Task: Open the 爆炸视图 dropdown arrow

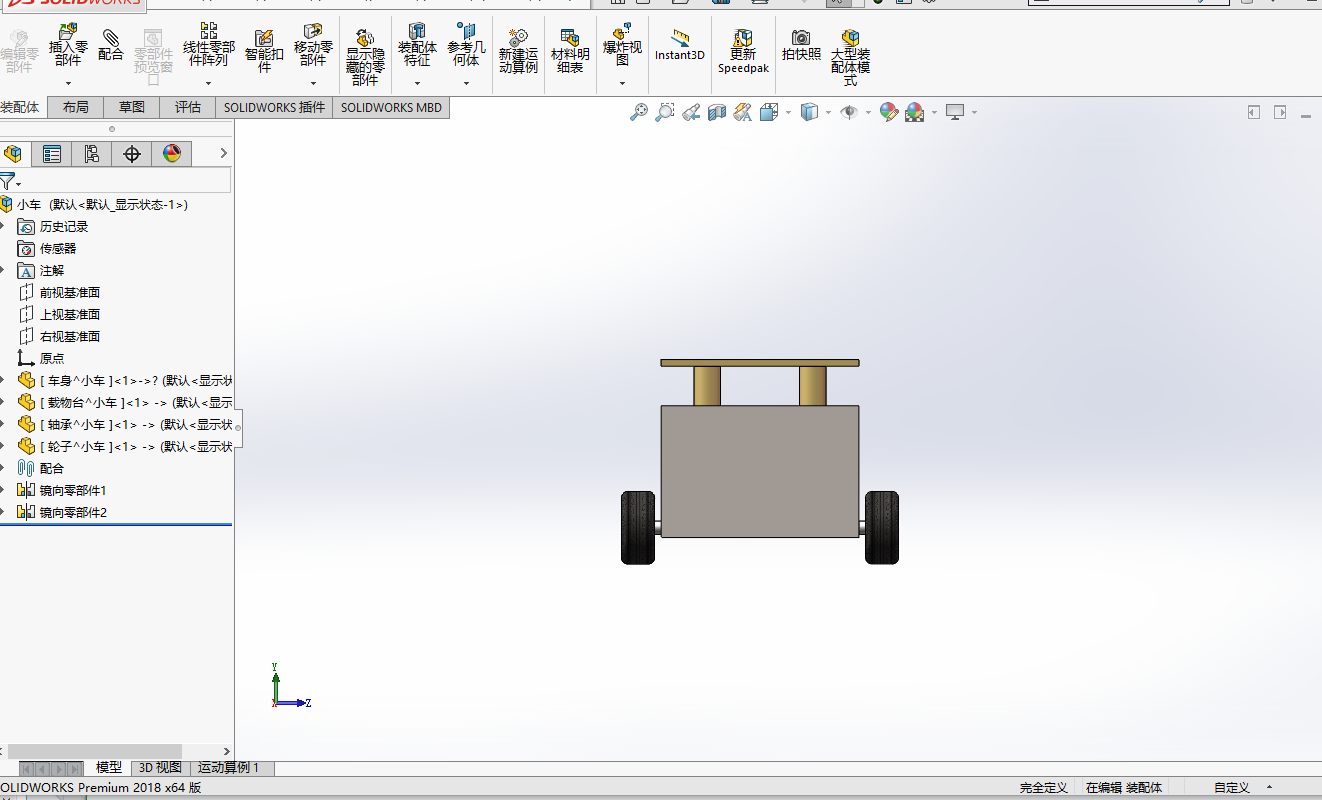Action: (x=622, y=84)
